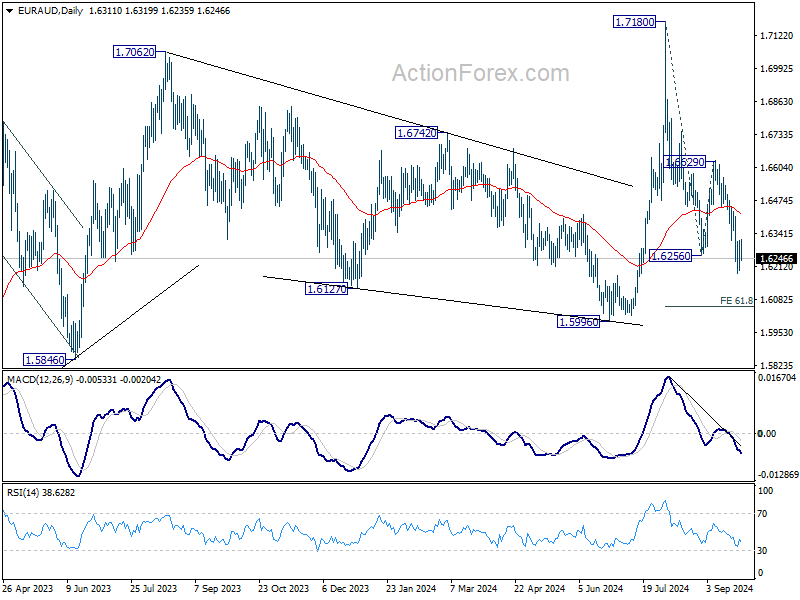Click the 25 Jul 2023 date label
The width and height of the screenshot is (800, 600).
pyautogui.click(x=154, y=588)
